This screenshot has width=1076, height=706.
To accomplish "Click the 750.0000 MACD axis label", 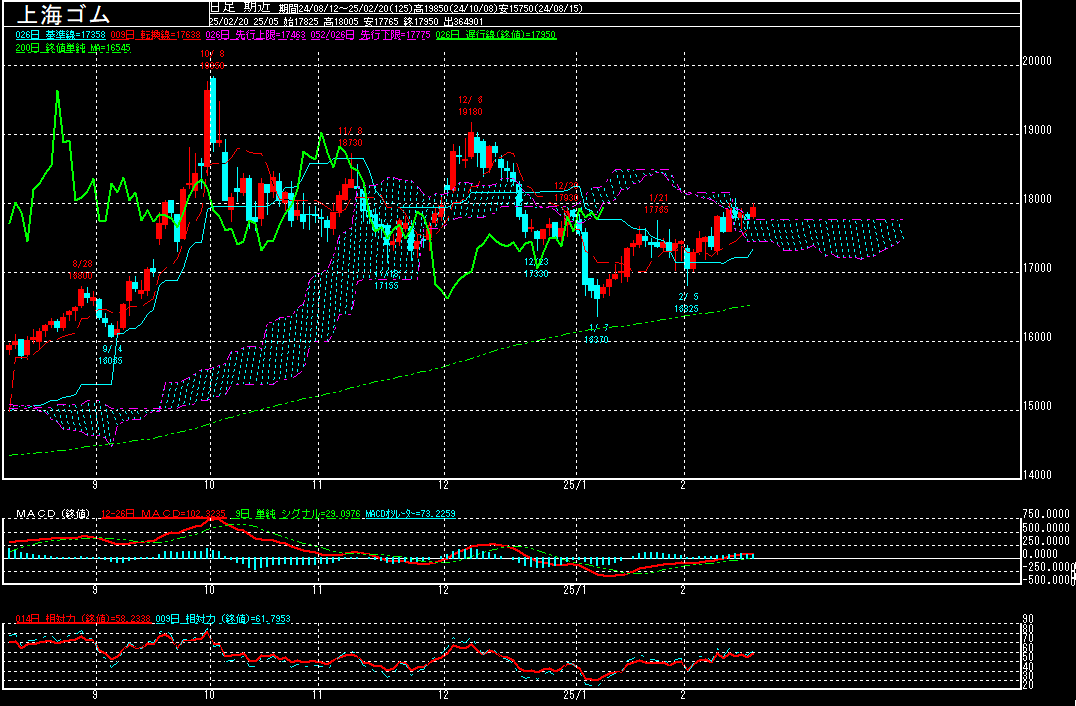I will 1046,514.
